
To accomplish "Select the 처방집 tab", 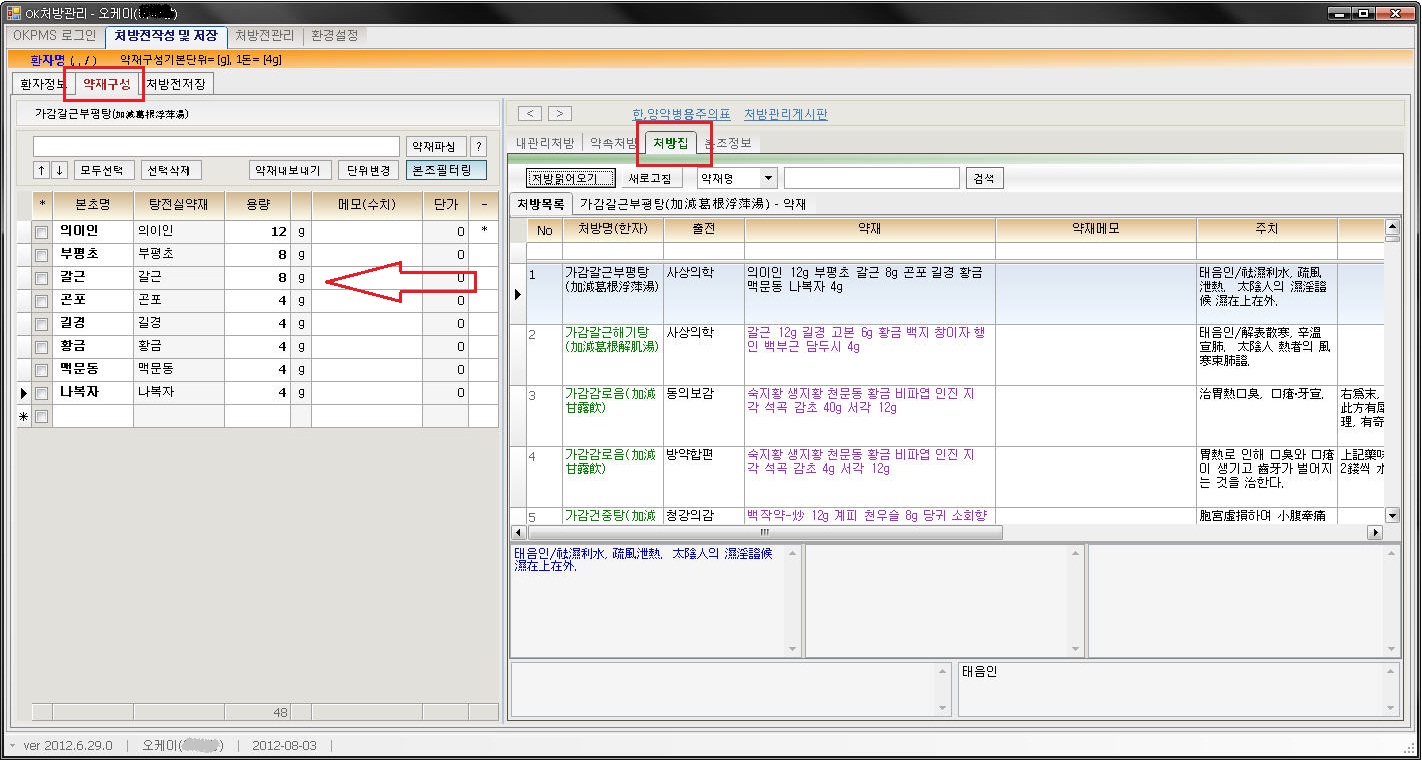I will click(x=671, y=143).
